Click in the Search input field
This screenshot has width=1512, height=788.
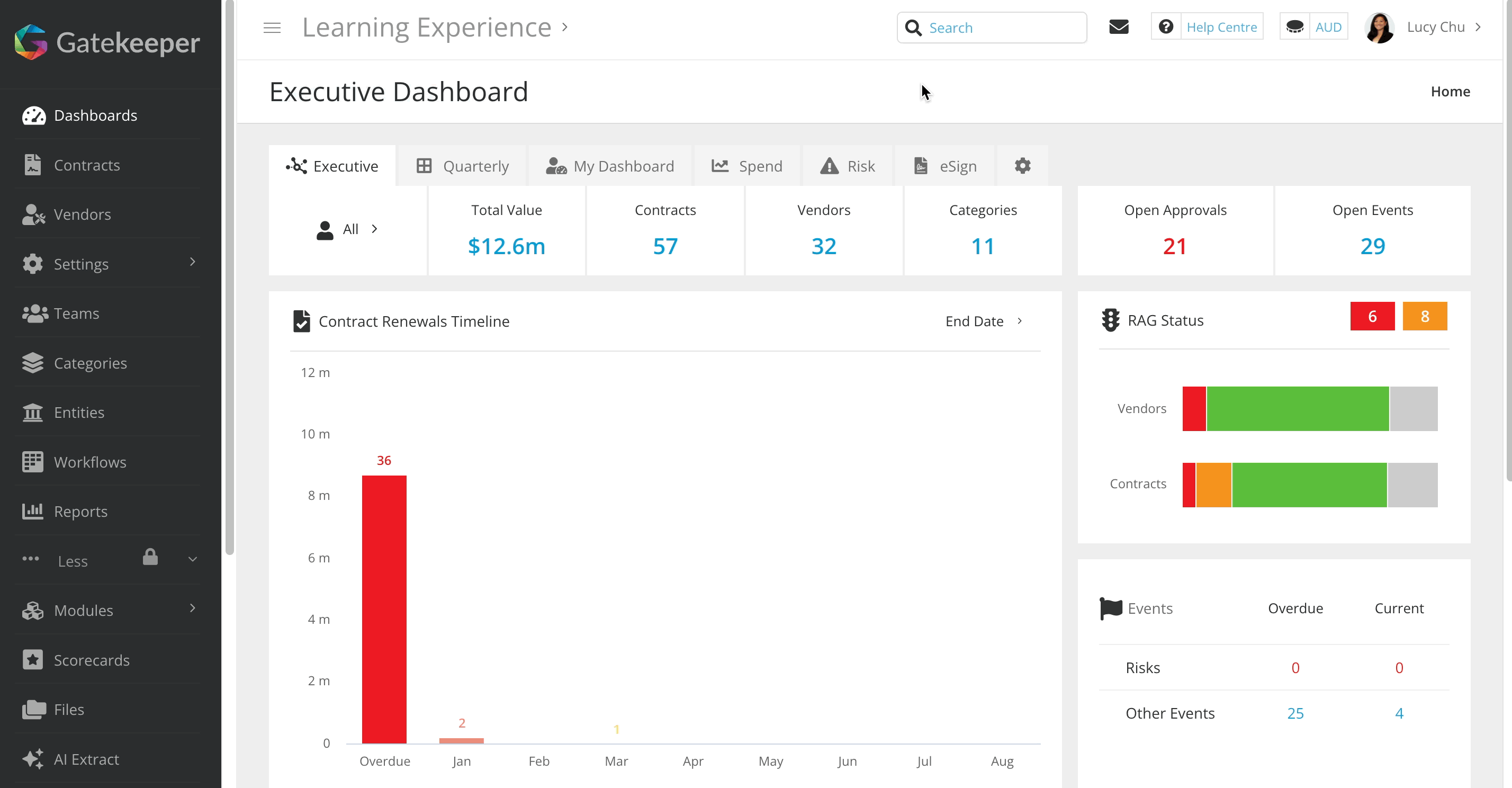click(992, 28)
